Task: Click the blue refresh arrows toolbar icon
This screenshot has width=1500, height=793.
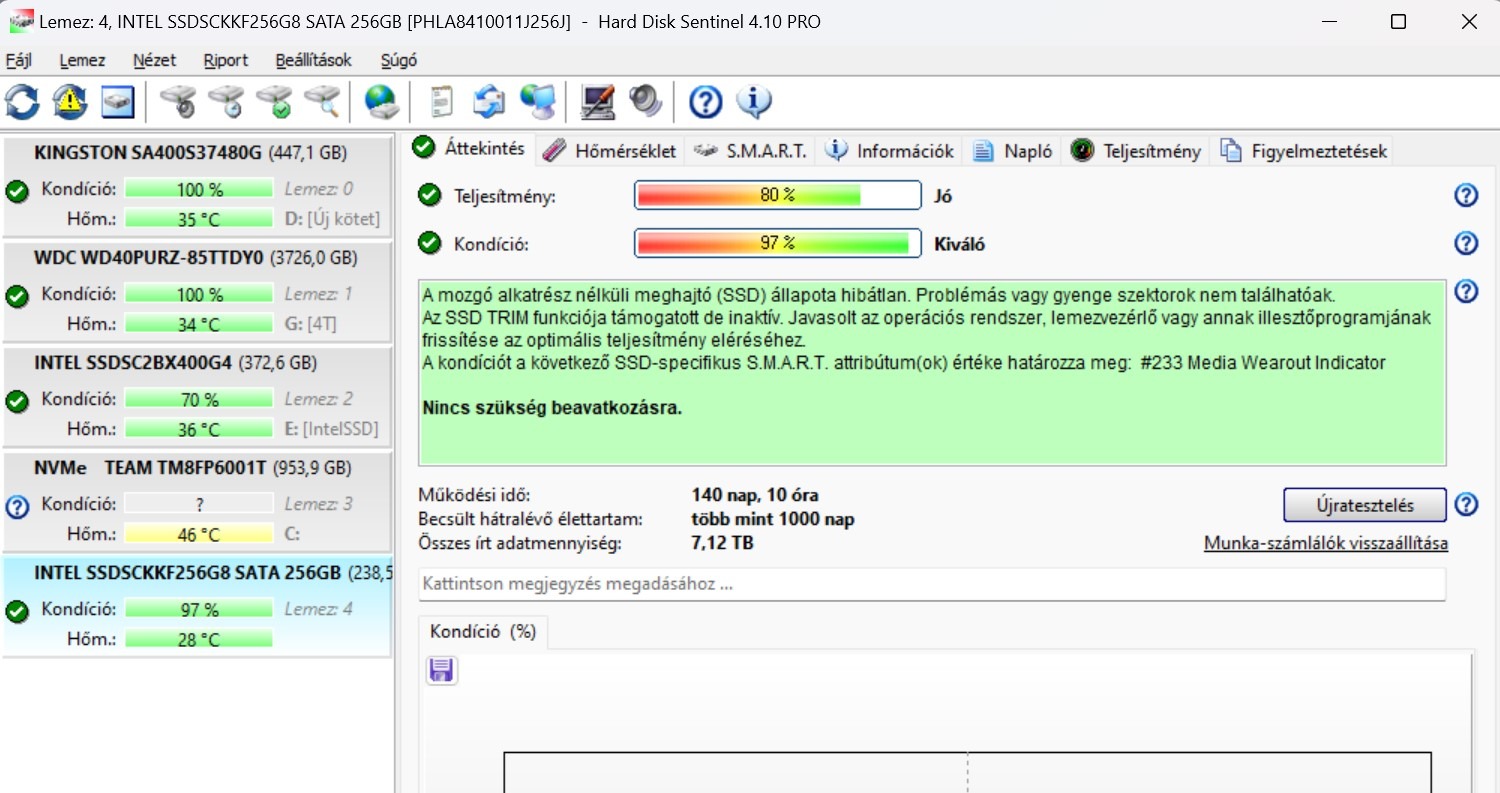Action: [x=22, y=101]
